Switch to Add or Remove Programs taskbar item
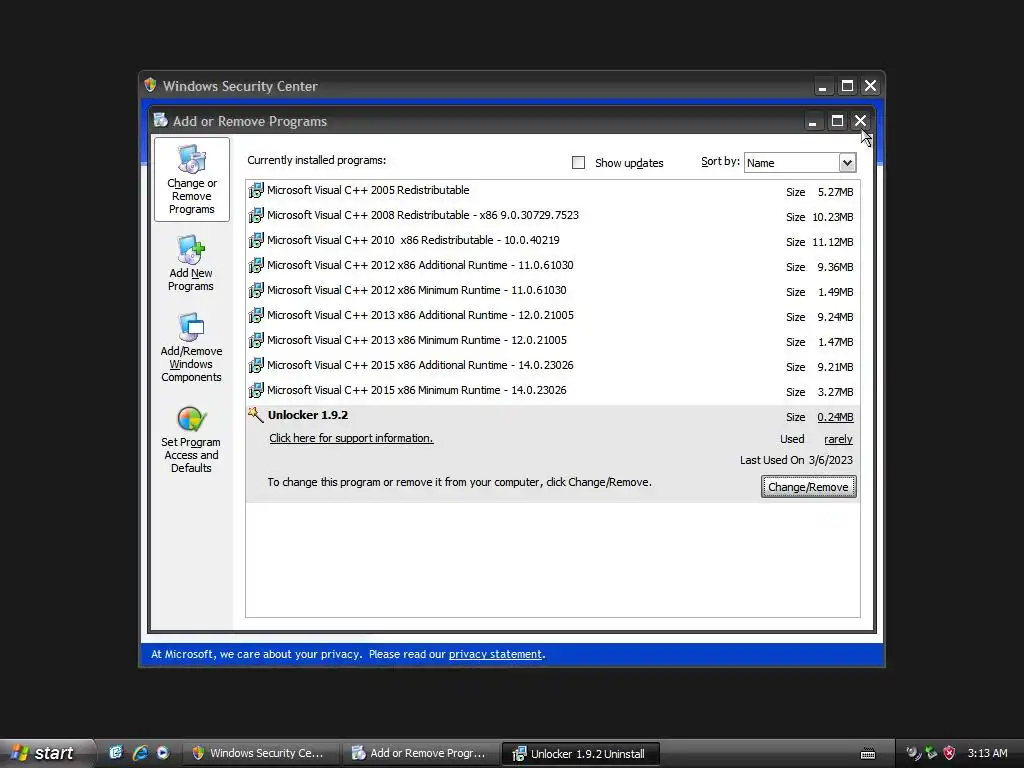1024x768 pixels. pos(420,753)
